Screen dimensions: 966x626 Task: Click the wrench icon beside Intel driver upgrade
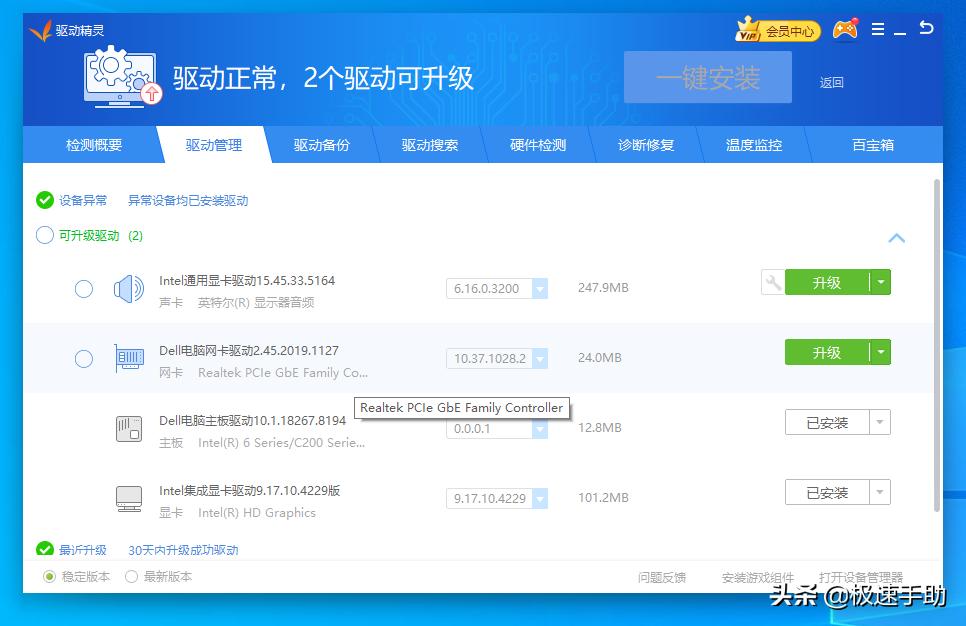[772, 283]
